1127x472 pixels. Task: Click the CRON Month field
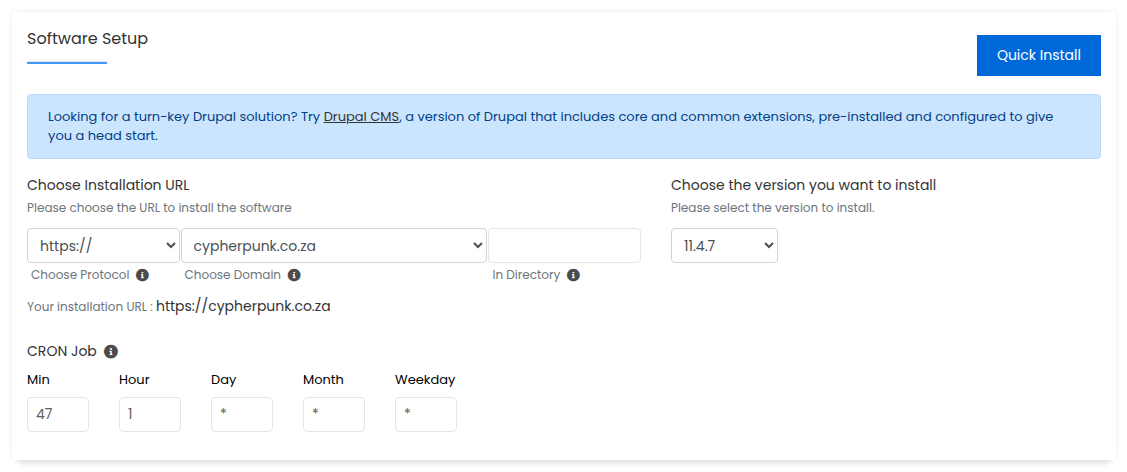(x=334, y=415)
